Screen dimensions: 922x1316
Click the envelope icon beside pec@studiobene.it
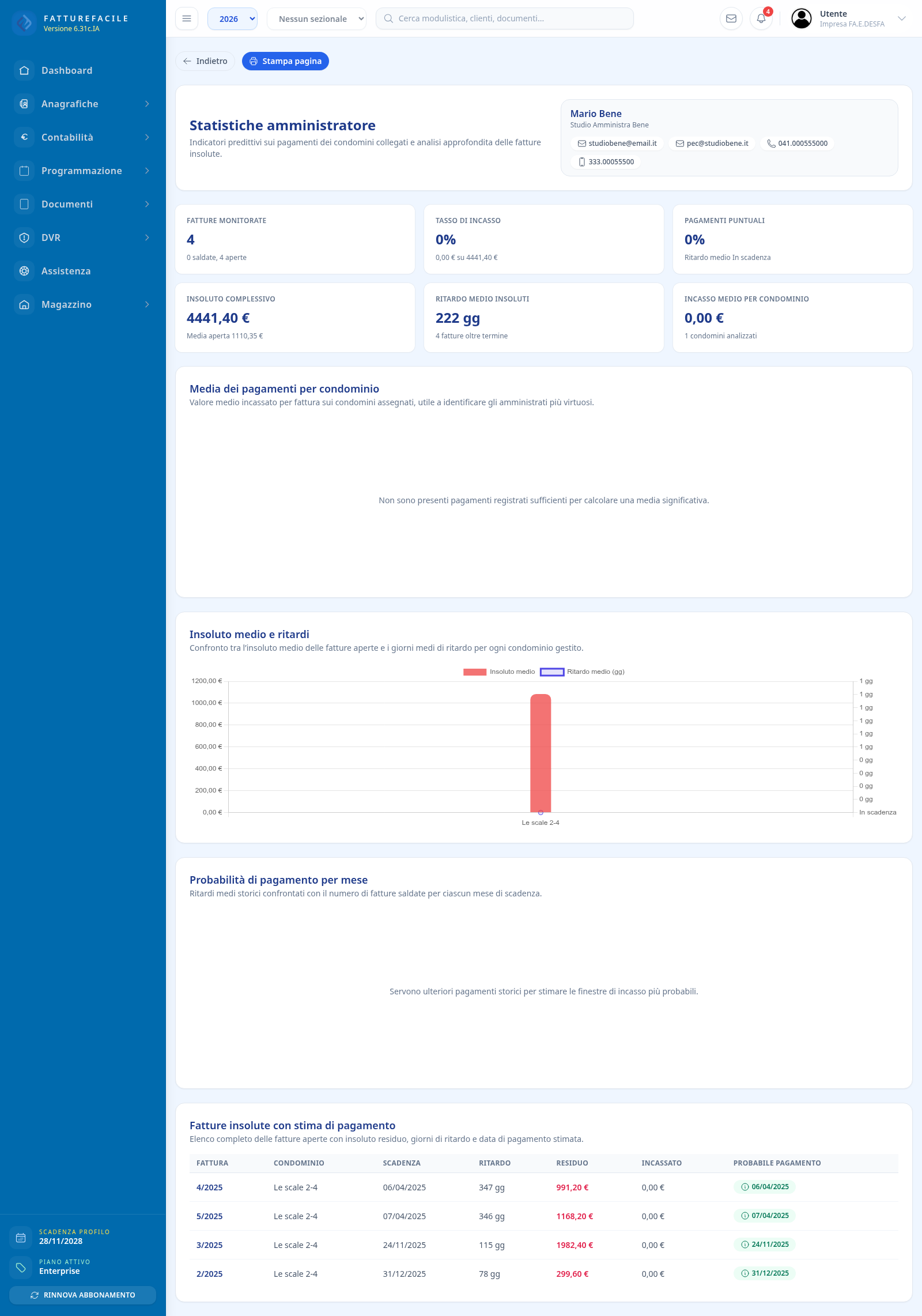(x=680, y=144)
